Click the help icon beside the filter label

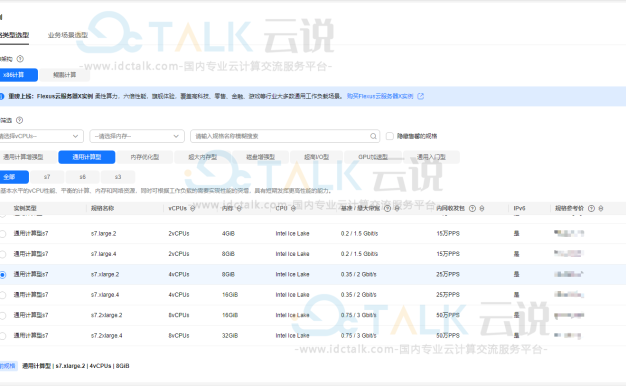[19, 120]
